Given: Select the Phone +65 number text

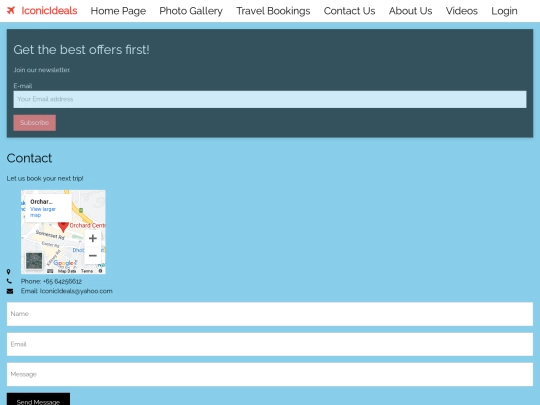Looking at the screenshot, I should (51, 281).
